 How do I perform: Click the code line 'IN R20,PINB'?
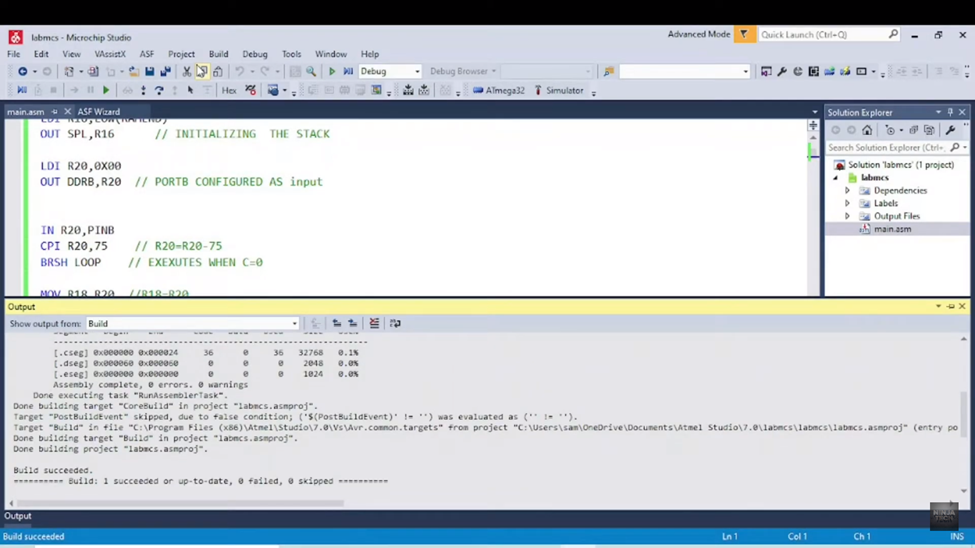click(77, 230)
